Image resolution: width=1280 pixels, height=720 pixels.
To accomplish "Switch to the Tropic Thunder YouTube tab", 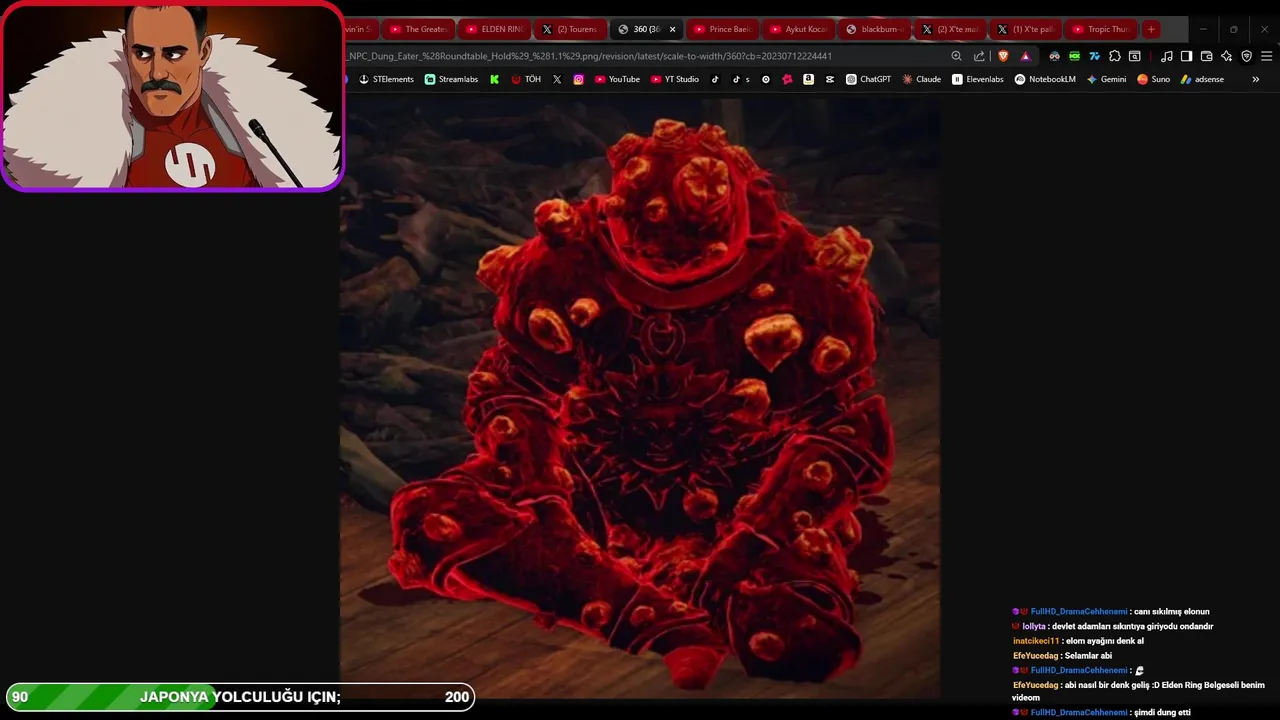I will [1100, 29].
